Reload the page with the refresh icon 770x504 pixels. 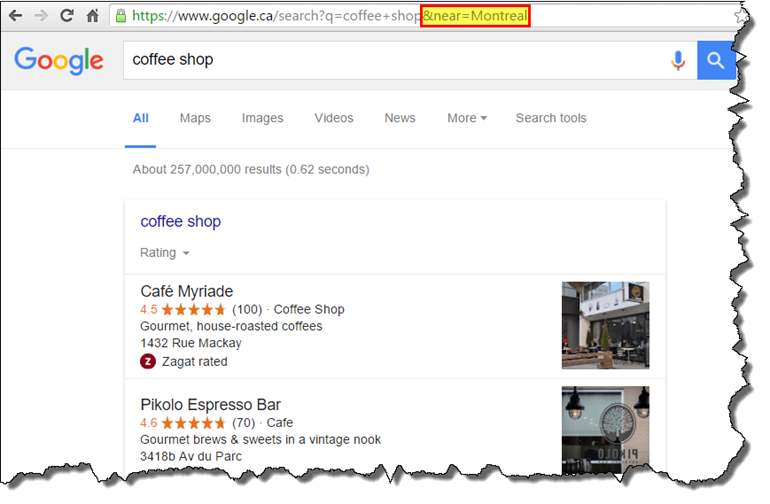67,16
